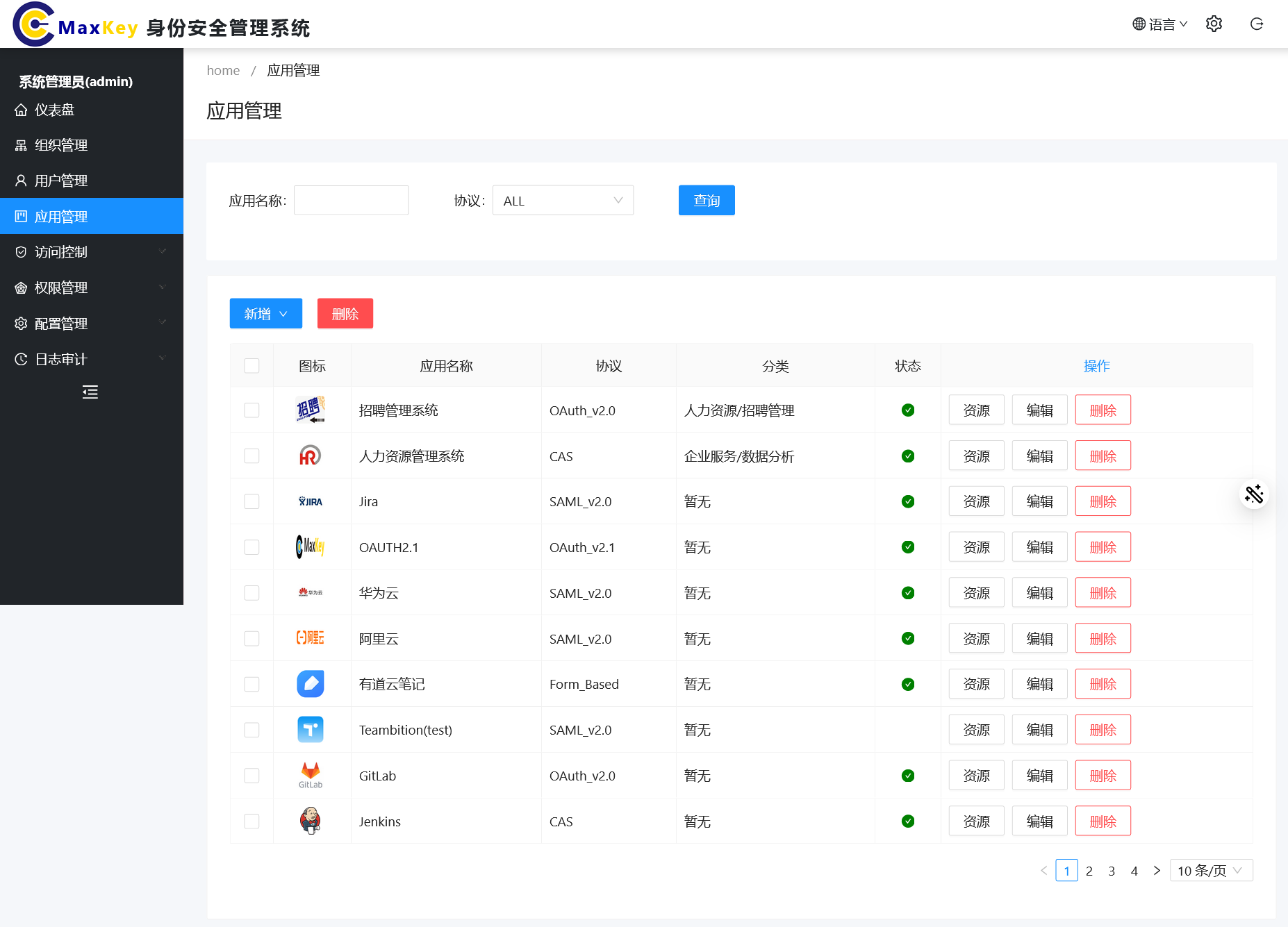Click the logout icon in top right
This screenshot has width=1288, height=927.
point(1257,24)
